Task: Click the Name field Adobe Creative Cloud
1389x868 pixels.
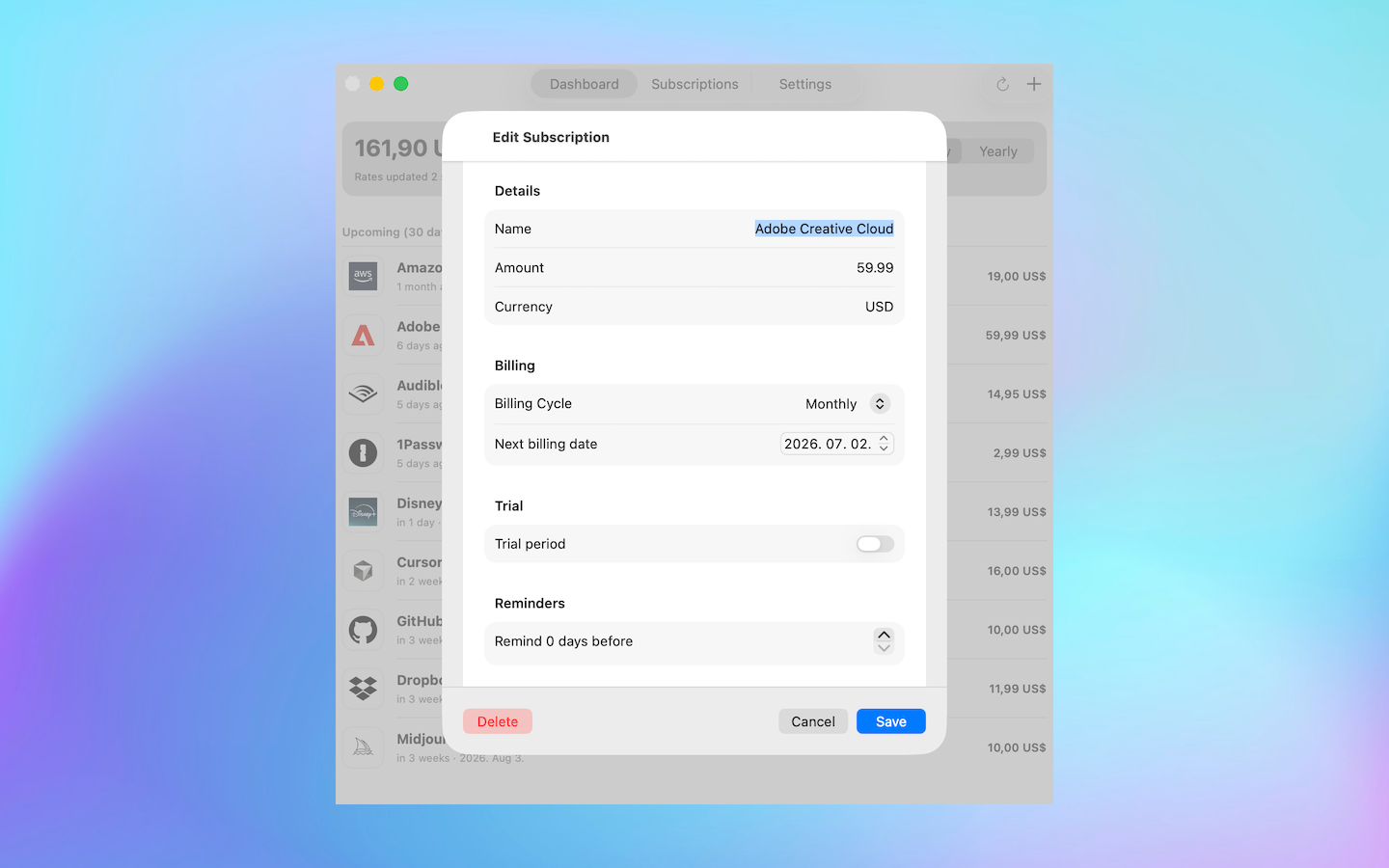Action: (x=824, y=229)
